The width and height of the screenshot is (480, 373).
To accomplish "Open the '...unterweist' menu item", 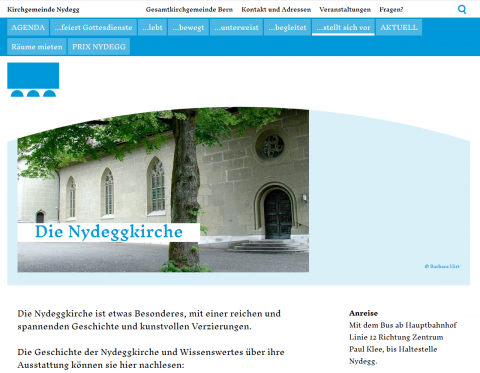I will tap(236, 27).
